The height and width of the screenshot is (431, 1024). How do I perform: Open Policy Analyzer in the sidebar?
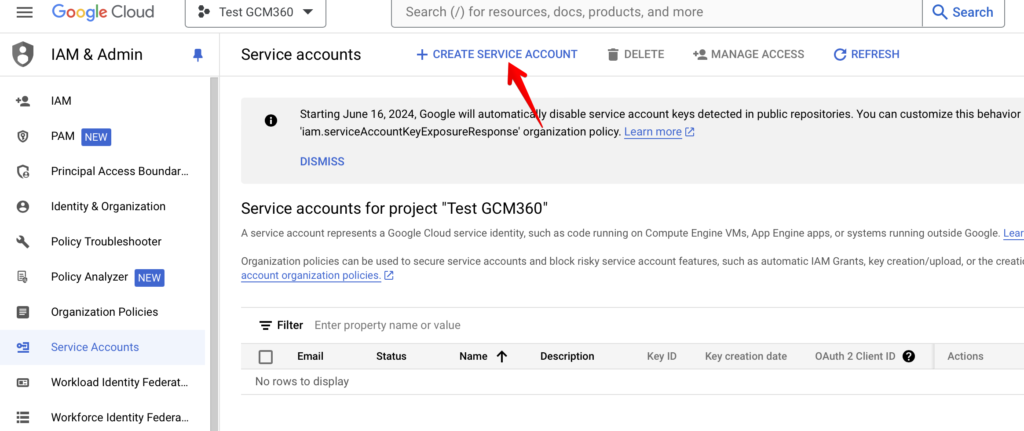(x=89, y=277)
